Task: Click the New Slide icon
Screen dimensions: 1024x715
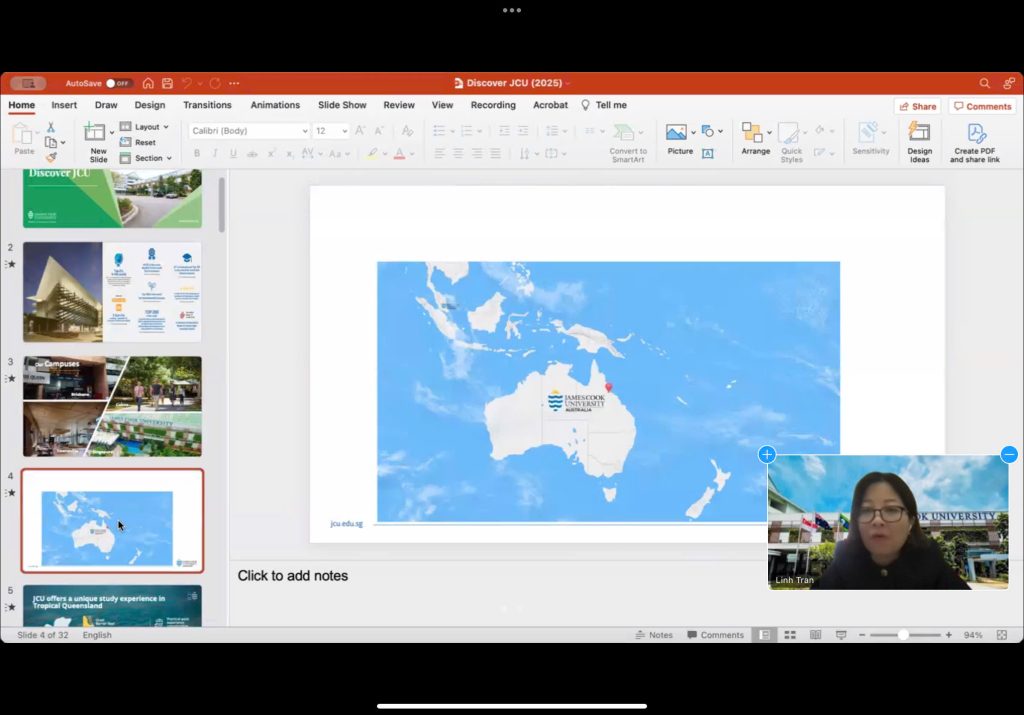Action: 95,132
